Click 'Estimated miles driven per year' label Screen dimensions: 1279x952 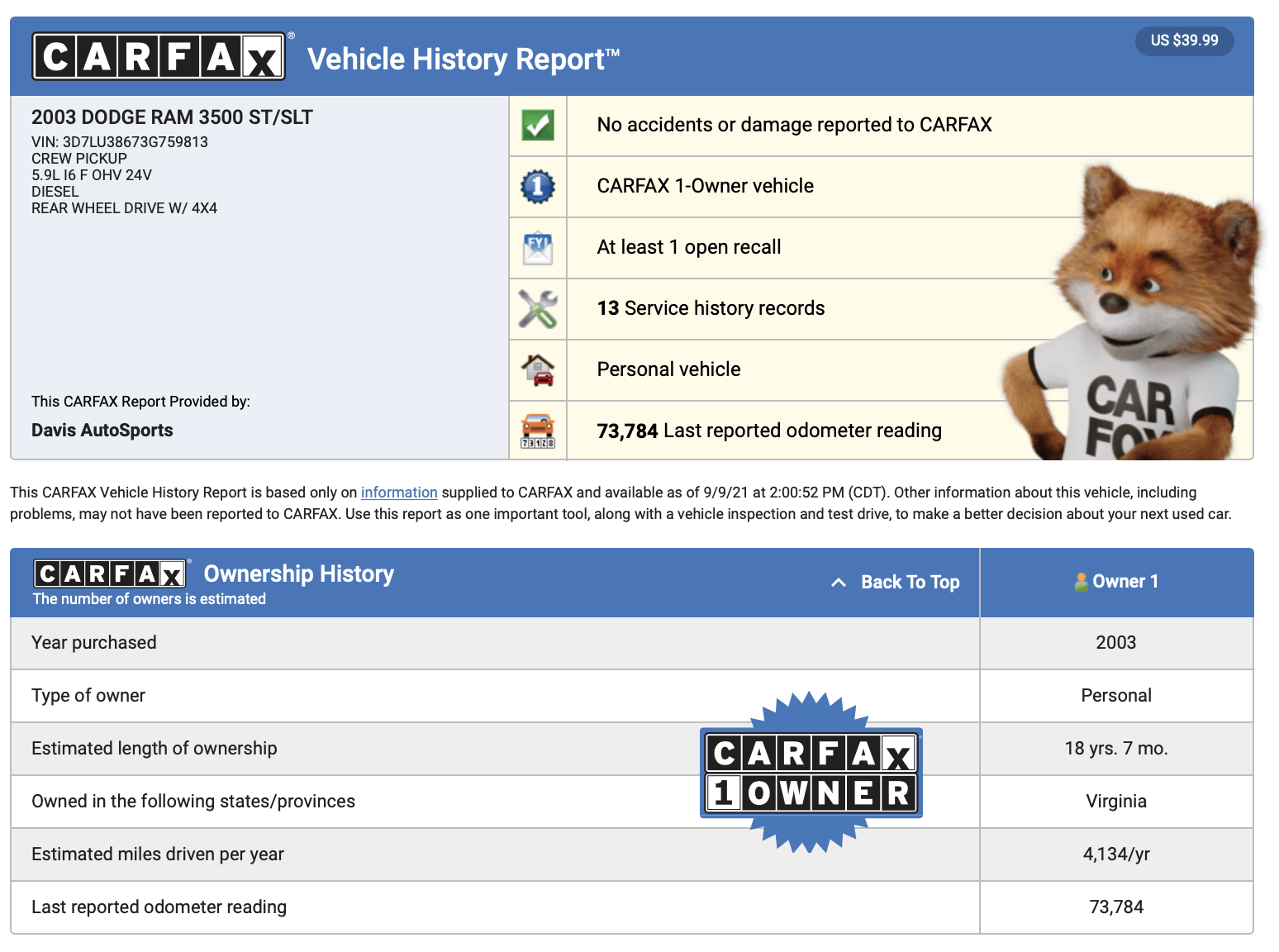click(158, 854)
